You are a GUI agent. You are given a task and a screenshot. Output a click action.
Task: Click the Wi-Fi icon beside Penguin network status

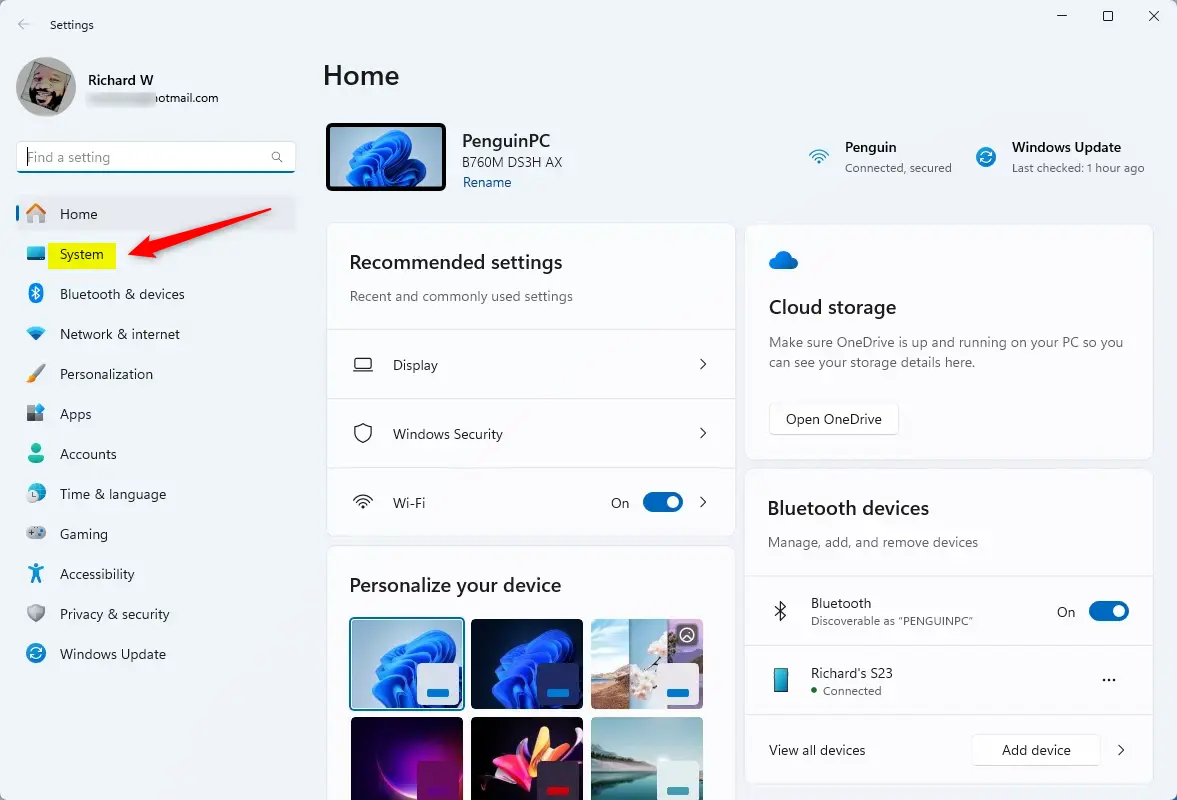point(819,156)
